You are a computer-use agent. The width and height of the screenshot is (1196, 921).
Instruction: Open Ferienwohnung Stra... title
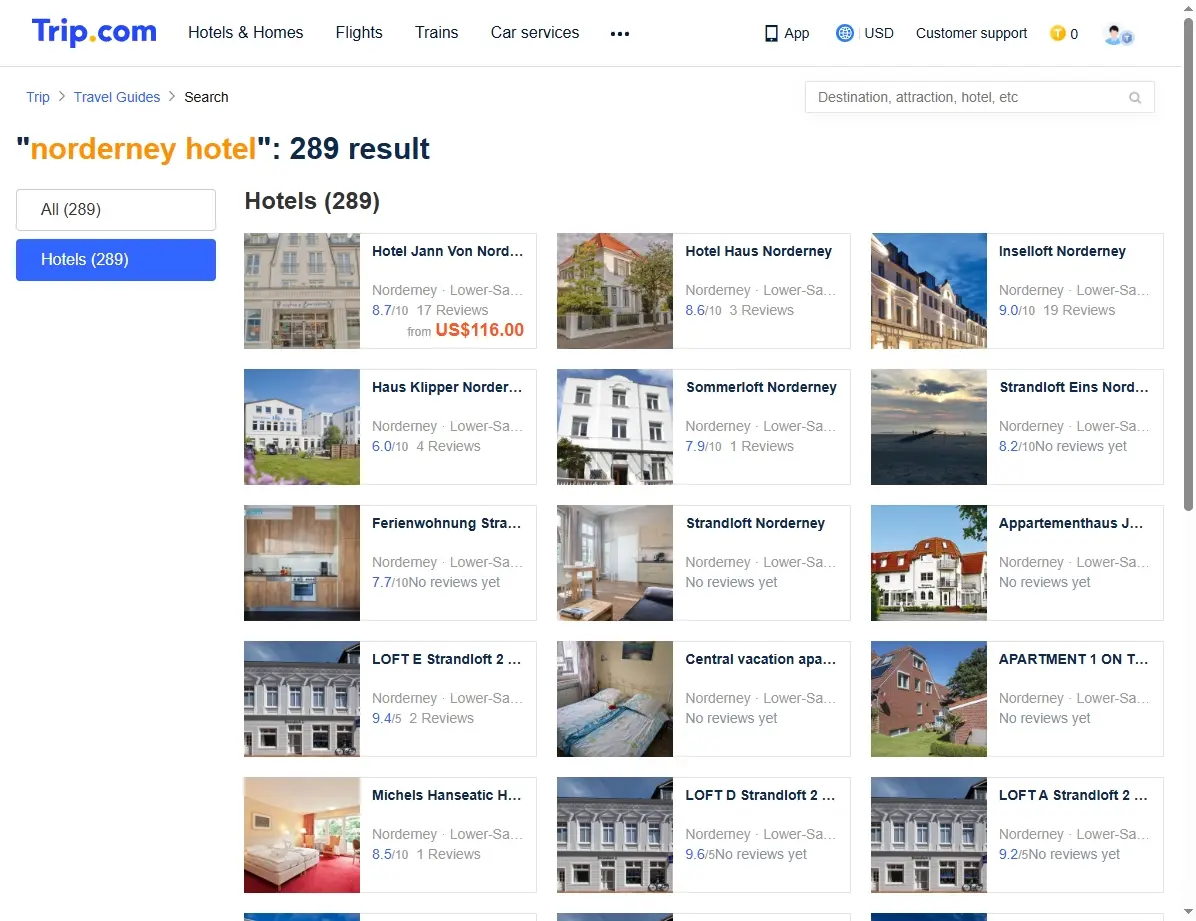[446, 523]
